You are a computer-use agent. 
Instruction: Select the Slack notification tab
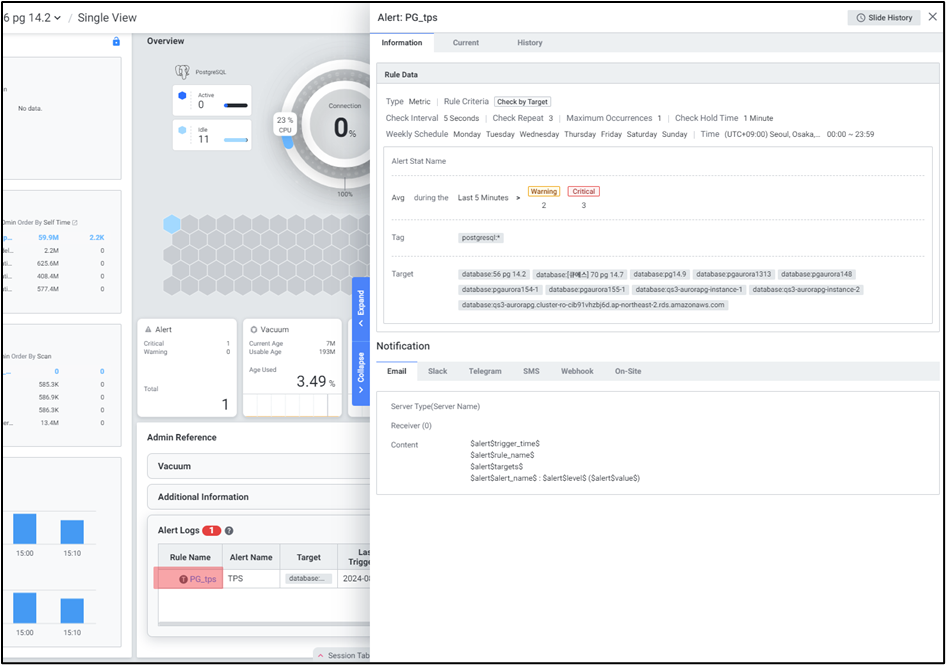[x=437, y=371]
